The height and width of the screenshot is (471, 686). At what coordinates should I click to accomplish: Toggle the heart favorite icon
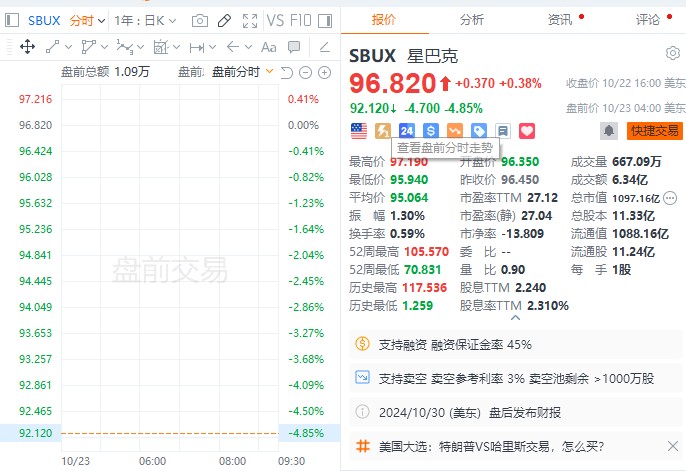[527, 131]
